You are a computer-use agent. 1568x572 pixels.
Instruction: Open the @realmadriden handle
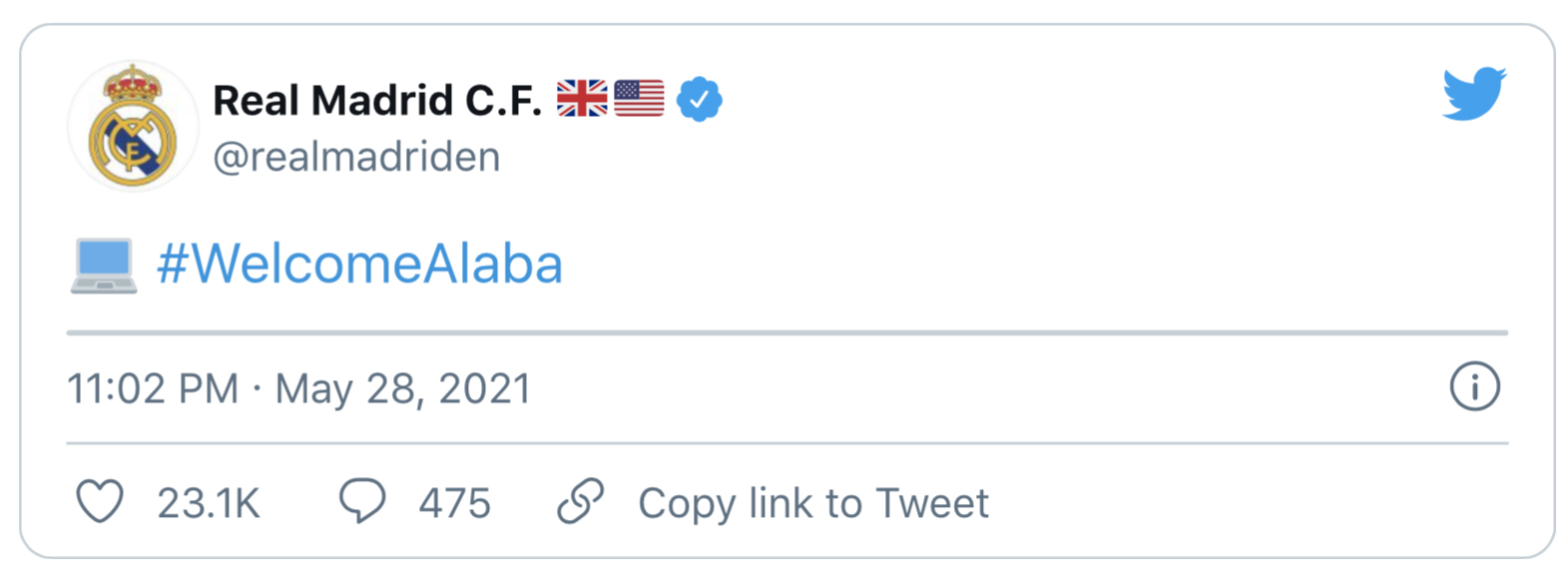coord(356,157)
